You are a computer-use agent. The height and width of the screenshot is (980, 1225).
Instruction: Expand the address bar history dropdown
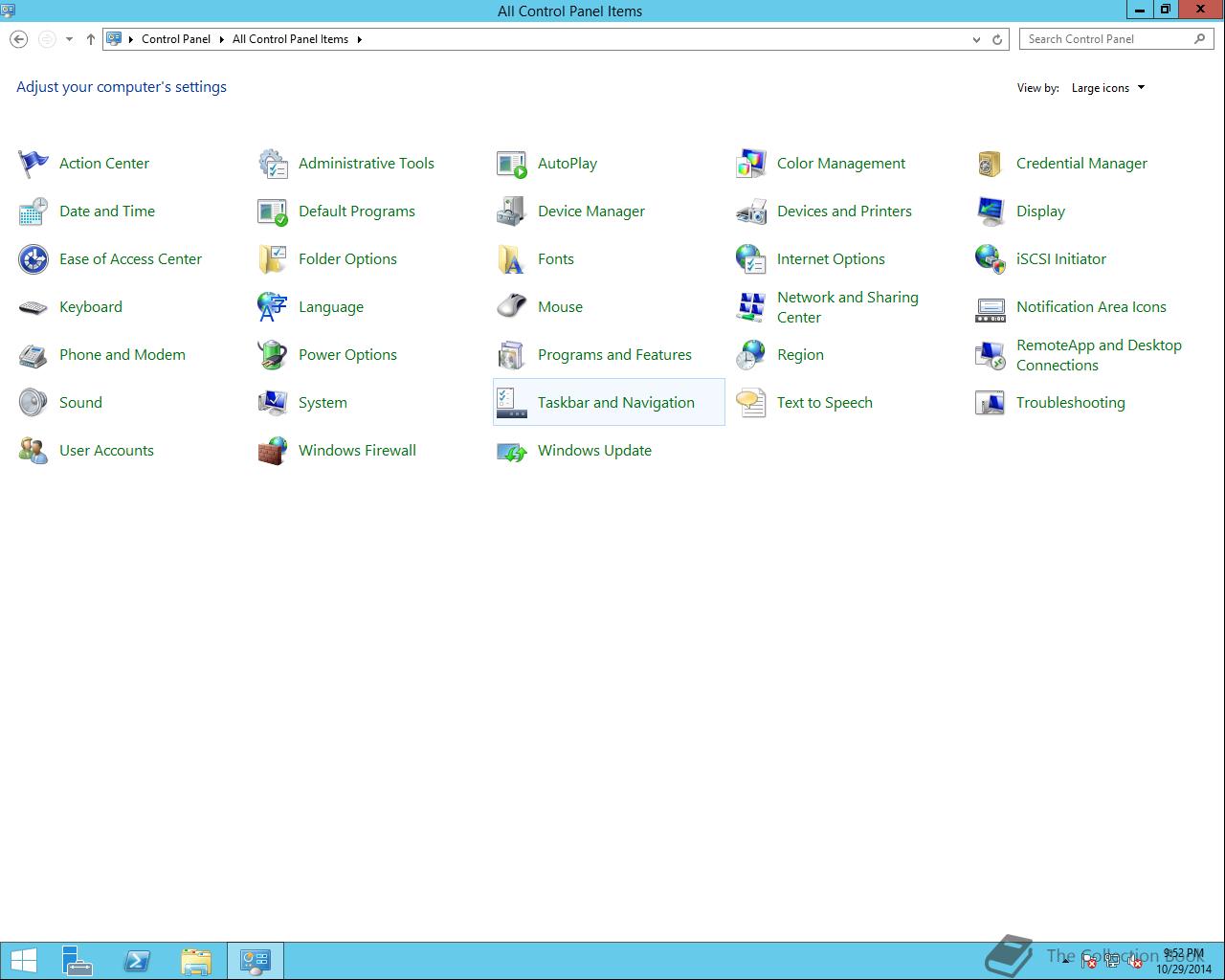point(976,39)
